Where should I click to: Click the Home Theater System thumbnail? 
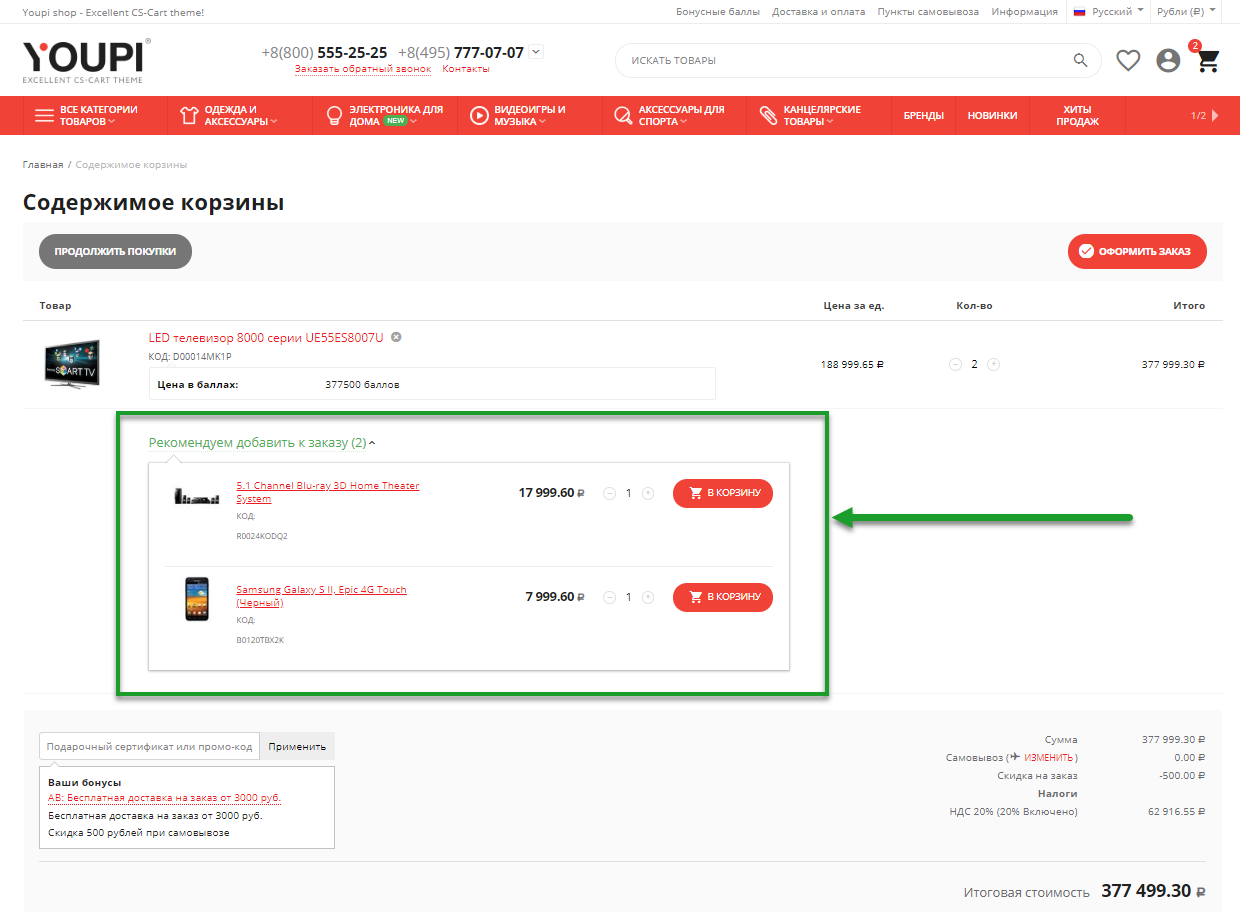tap(196, 496)
